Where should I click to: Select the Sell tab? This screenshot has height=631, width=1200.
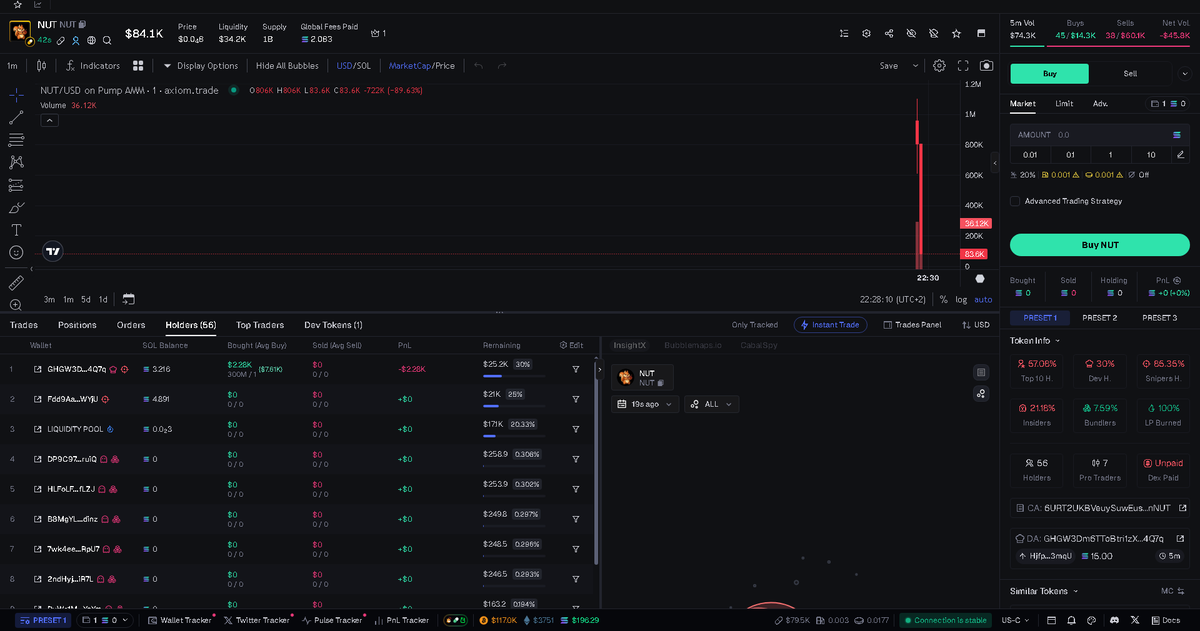pos(1130,73)
